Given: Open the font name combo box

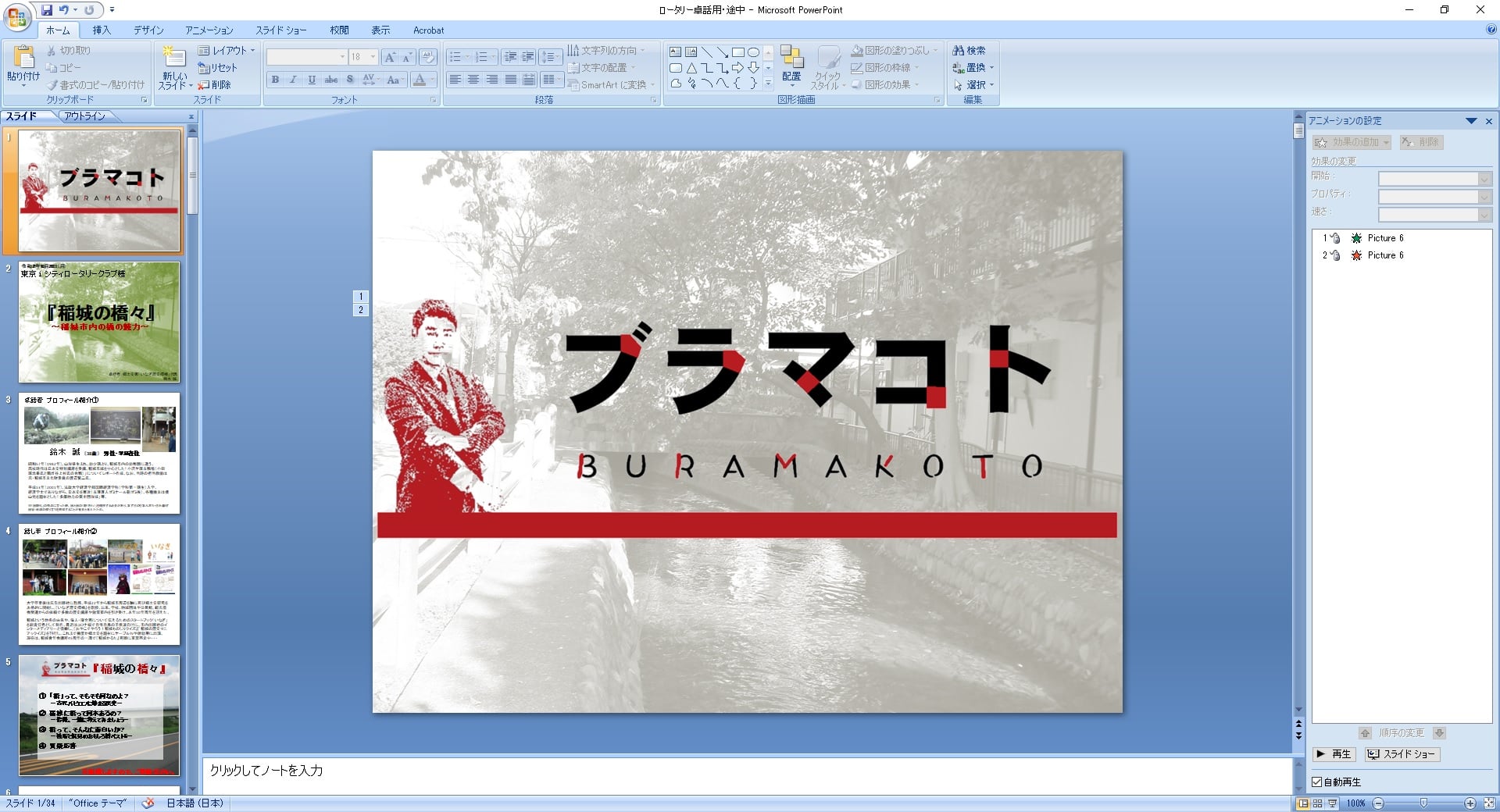Looking at the screenshot, I should click(306, 57).
